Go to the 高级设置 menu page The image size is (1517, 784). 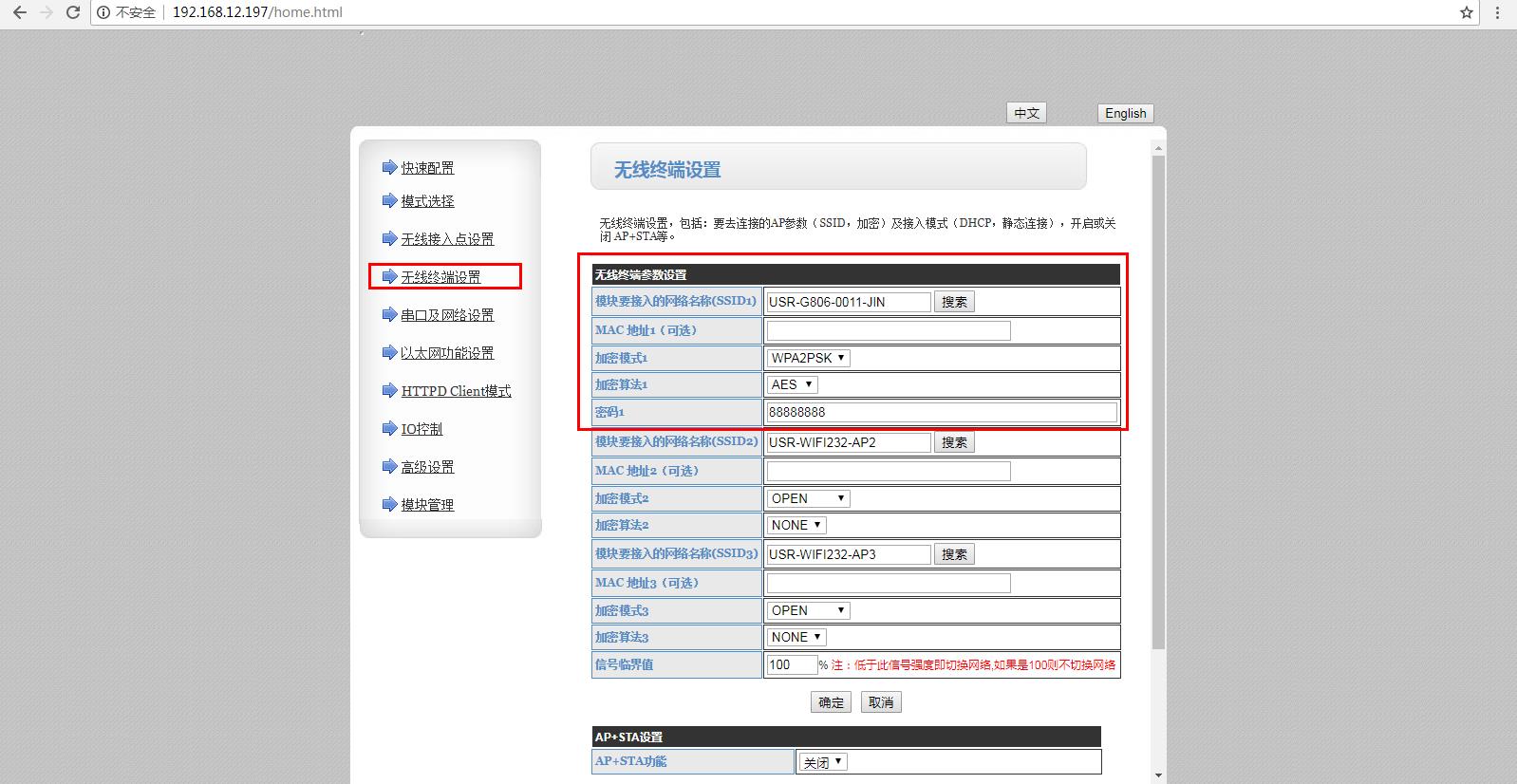427,467
